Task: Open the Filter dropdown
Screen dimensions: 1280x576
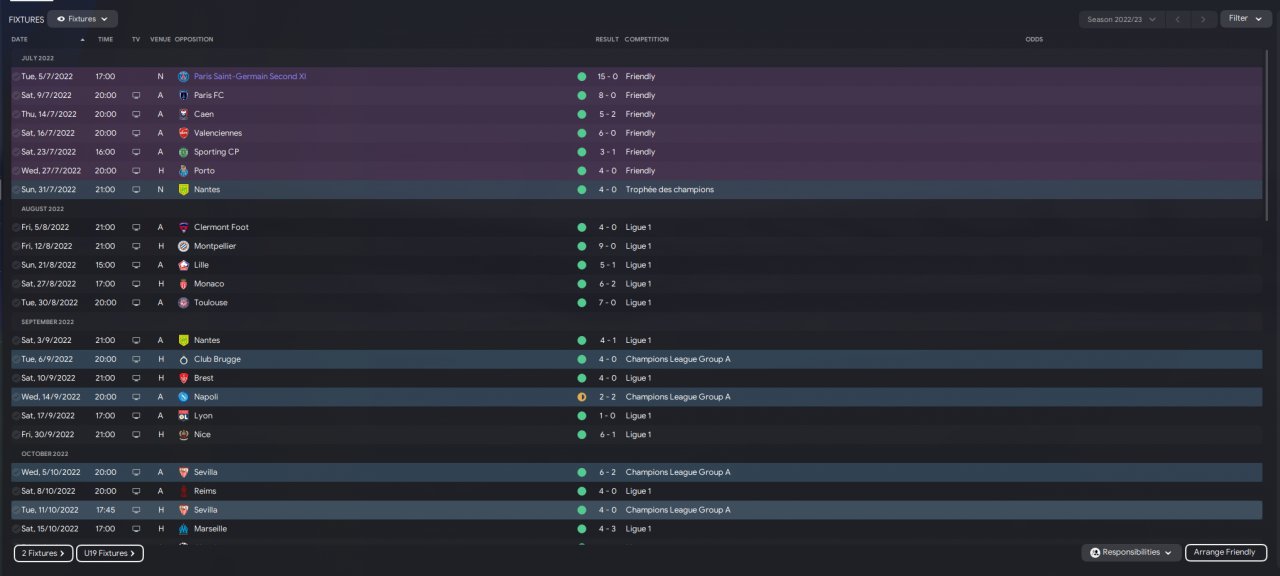Action: click(x=1245, y=19)
